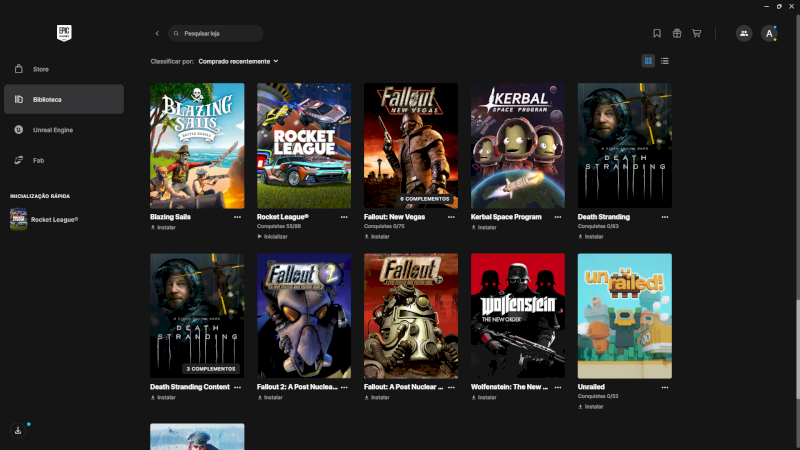Open Fallout: New Vegas cover thumbnail
This screenshot has width=800, height=450.
pos(411,146)
